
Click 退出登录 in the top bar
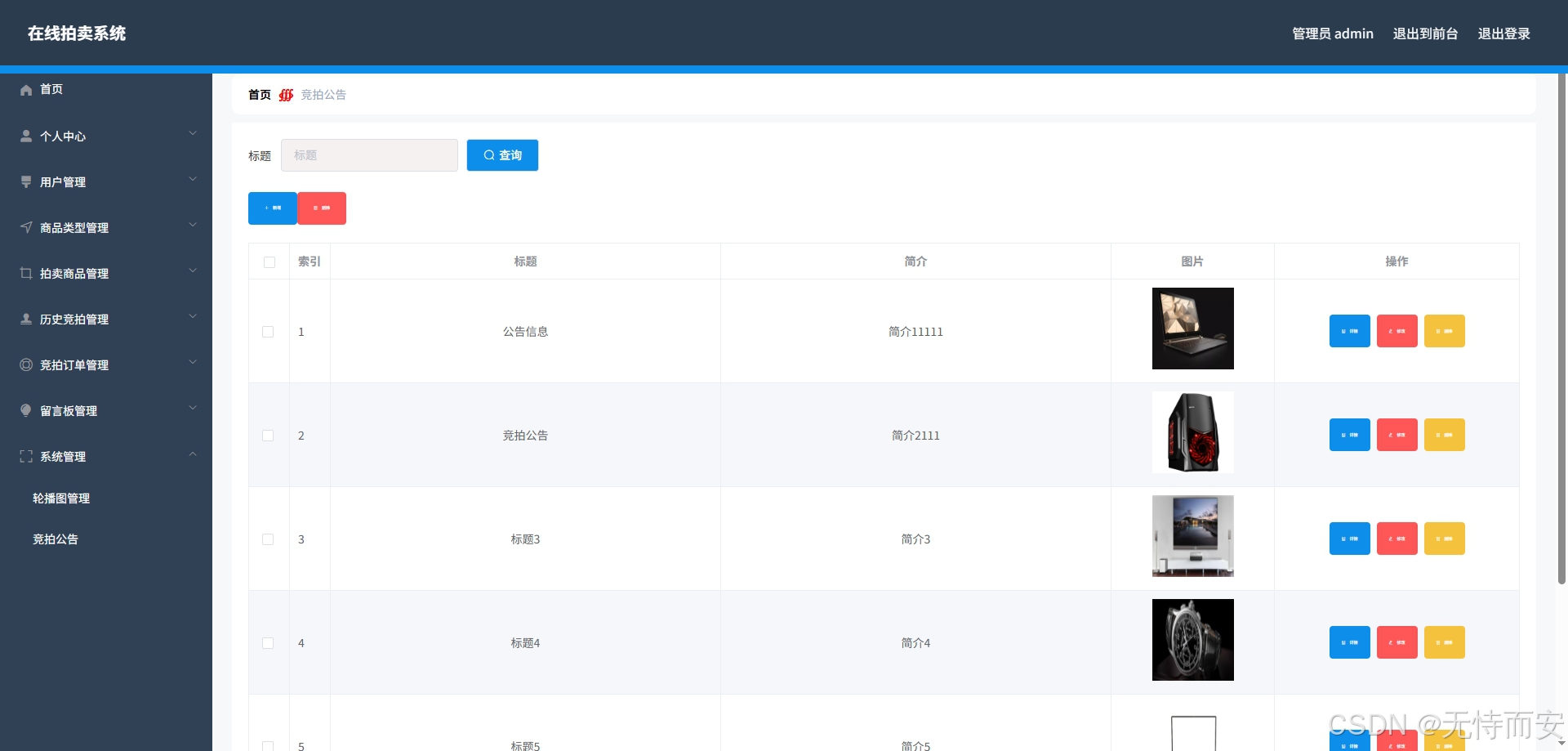[x=1503, y=34]
